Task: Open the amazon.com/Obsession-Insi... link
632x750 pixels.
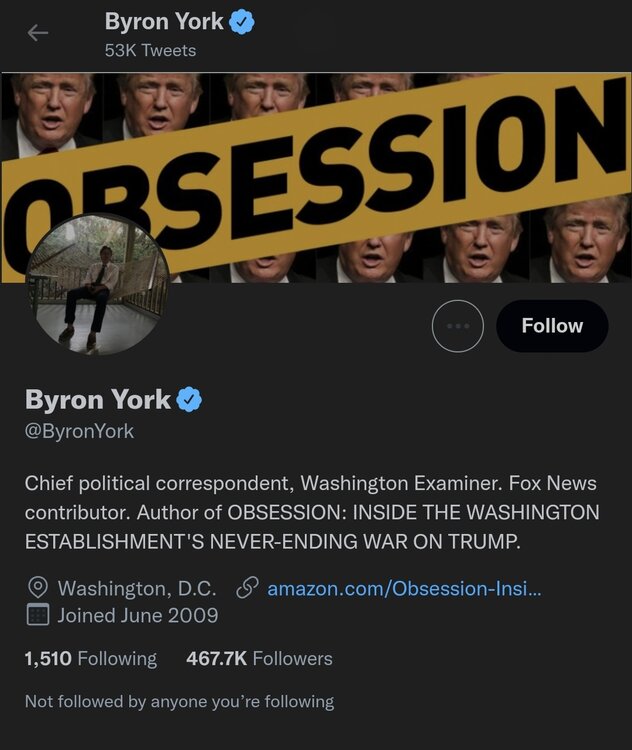Action: pyautogui.click(x=404, y=588)
